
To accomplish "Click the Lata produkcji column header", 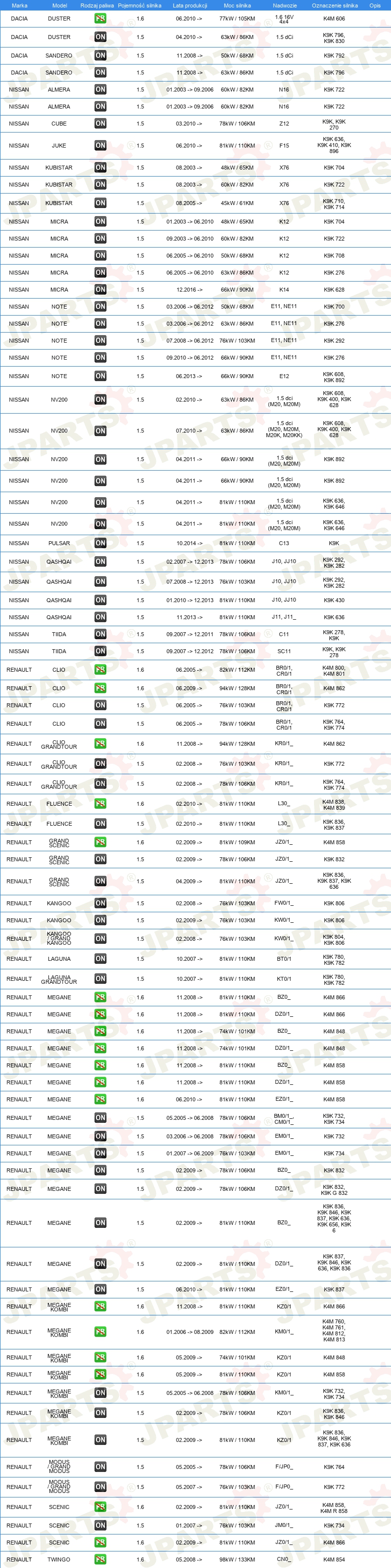I will [x=189, y=6].
